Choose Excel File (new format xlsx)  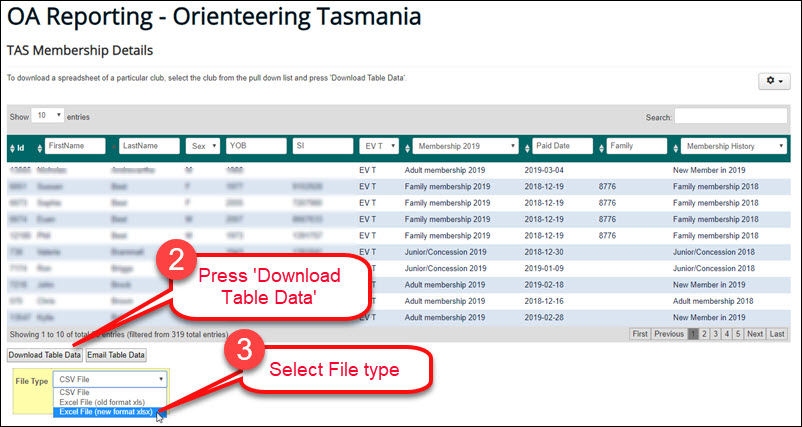pyautogui.click(x=110, y=412)
